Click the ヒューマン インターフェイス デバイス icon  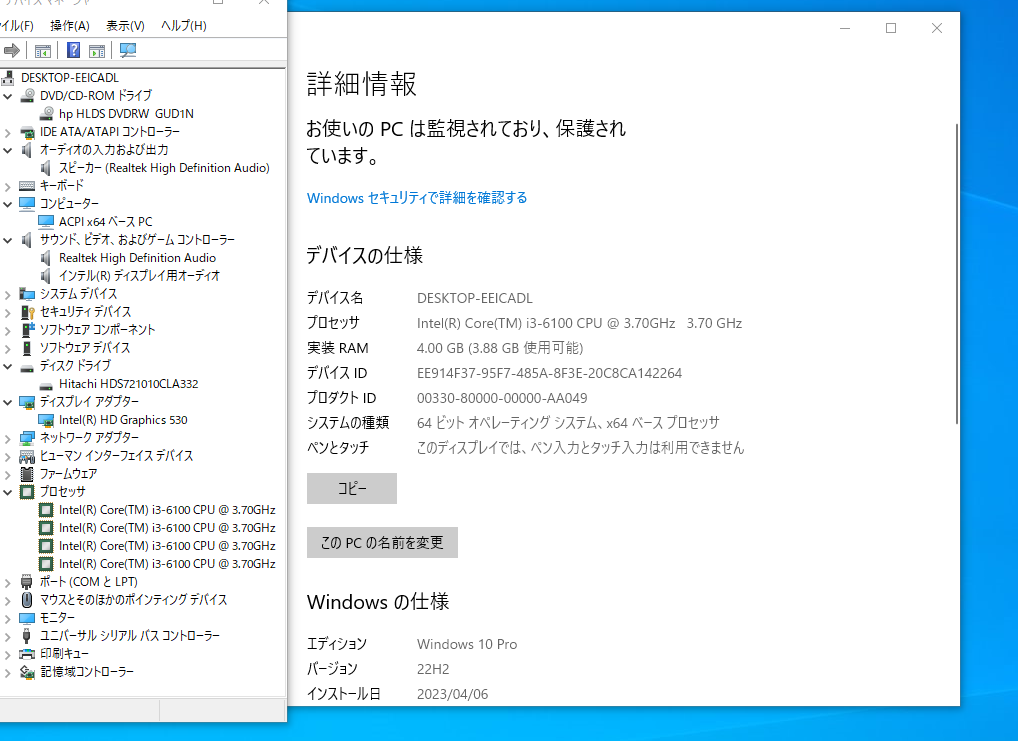pos(27,457)
